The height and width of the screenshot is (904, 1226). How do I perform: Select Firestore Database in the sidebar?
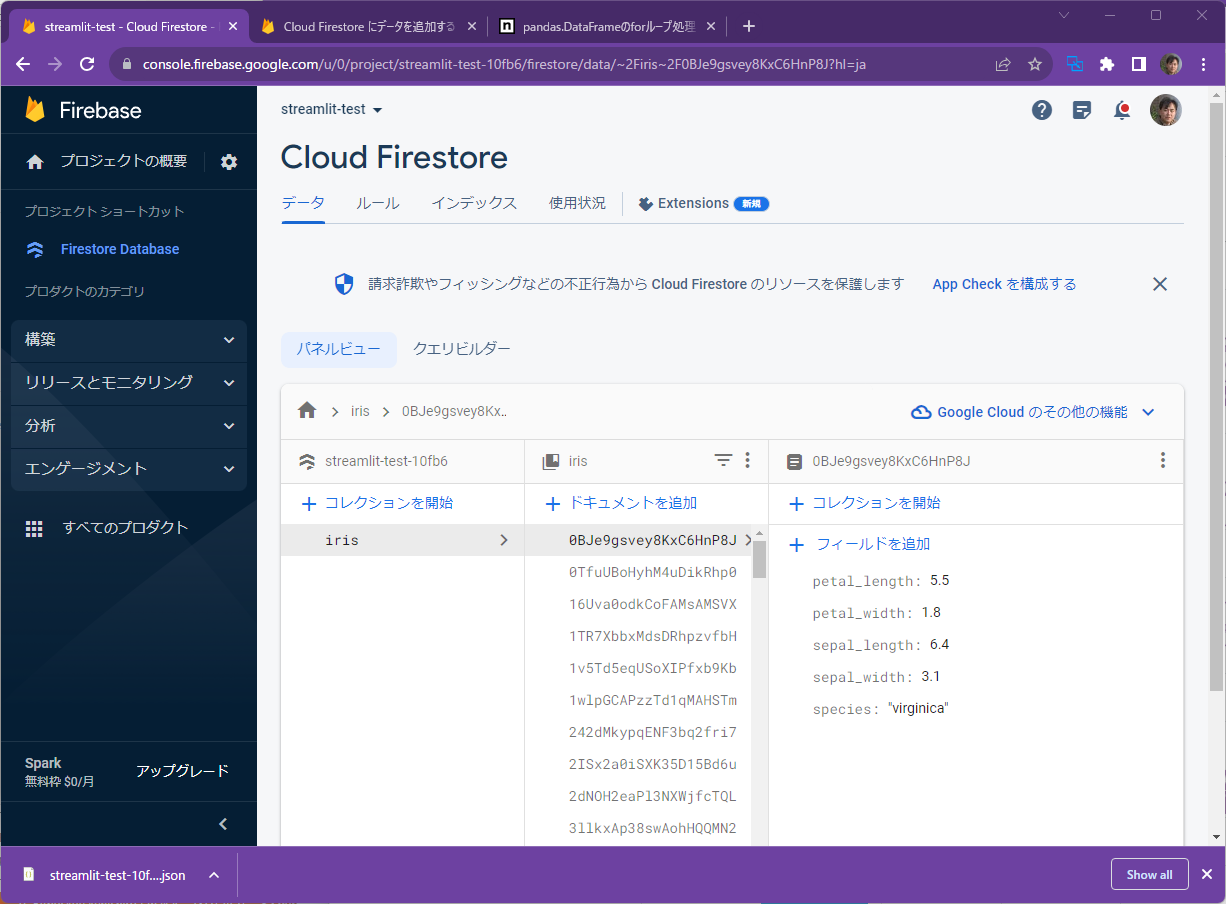(x=119, y=248)
